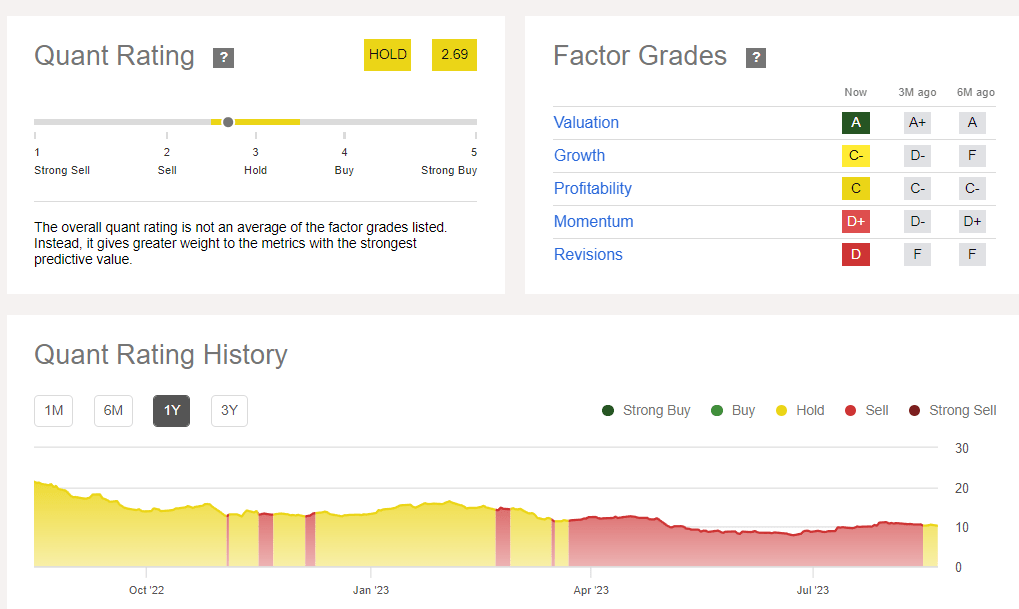Switch chart to 3Y range
Image resolution: width=1019 pixels, height=609 pixels.
pos(229,410)
